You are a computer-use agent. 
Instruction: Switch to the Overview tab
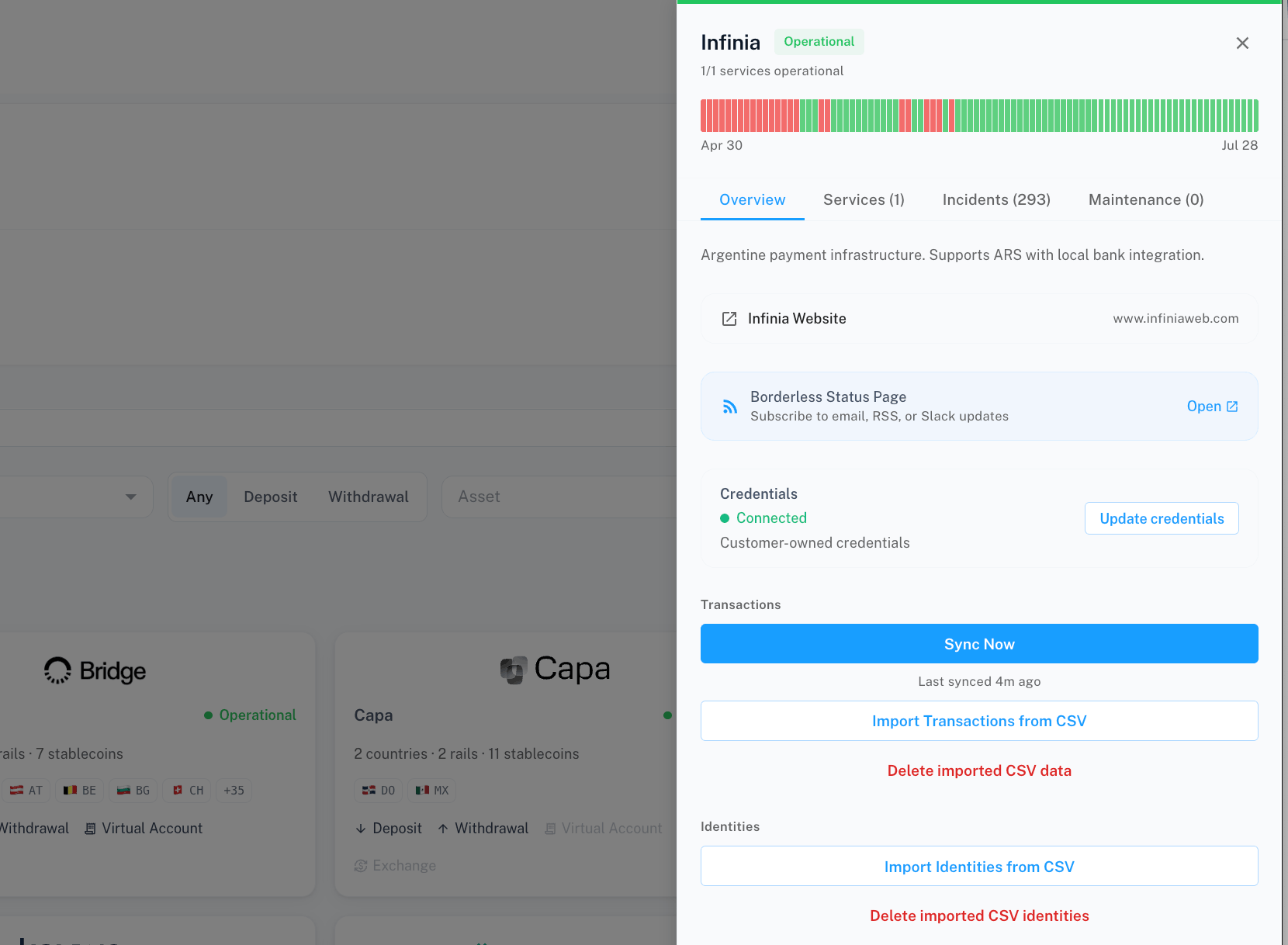point(753,200)
